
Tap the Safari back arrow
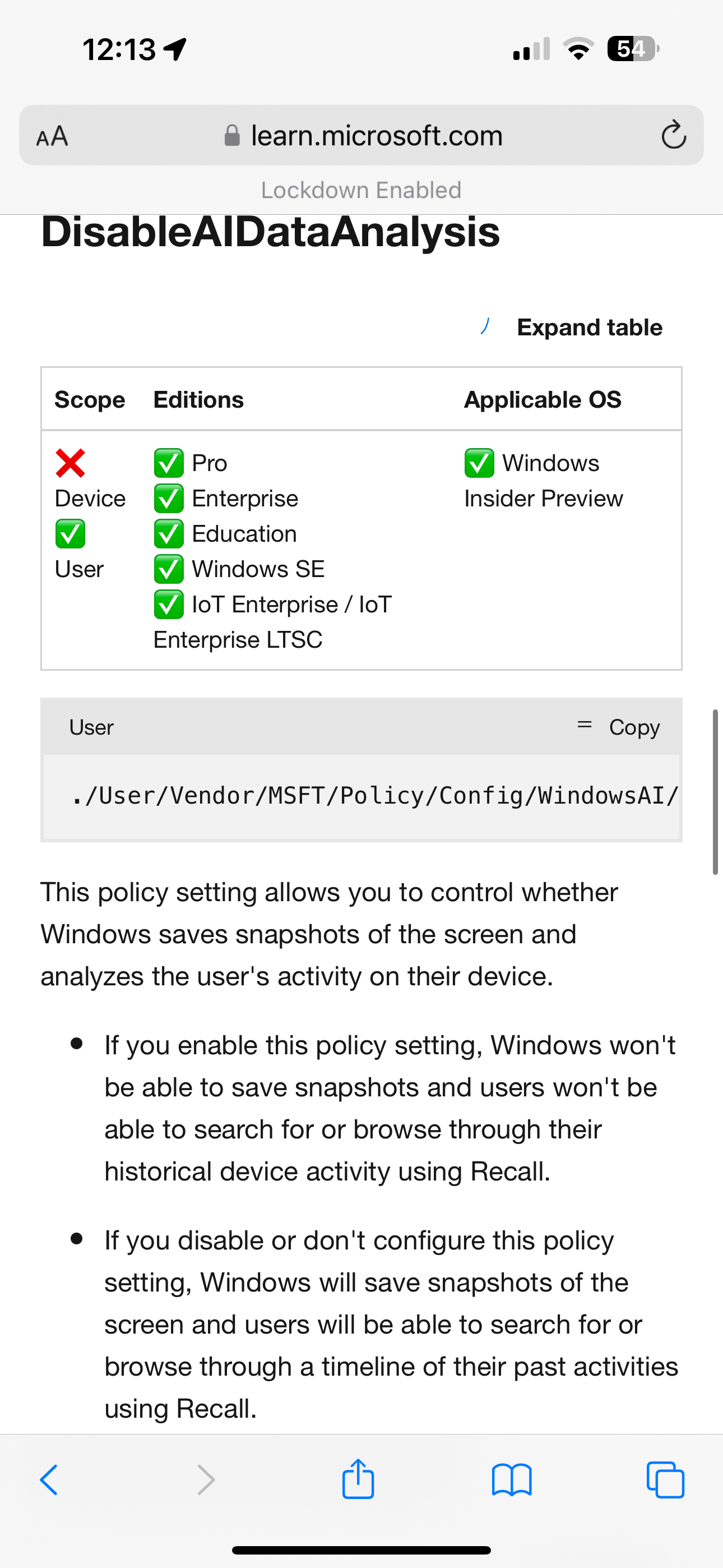click(49, 1480)
